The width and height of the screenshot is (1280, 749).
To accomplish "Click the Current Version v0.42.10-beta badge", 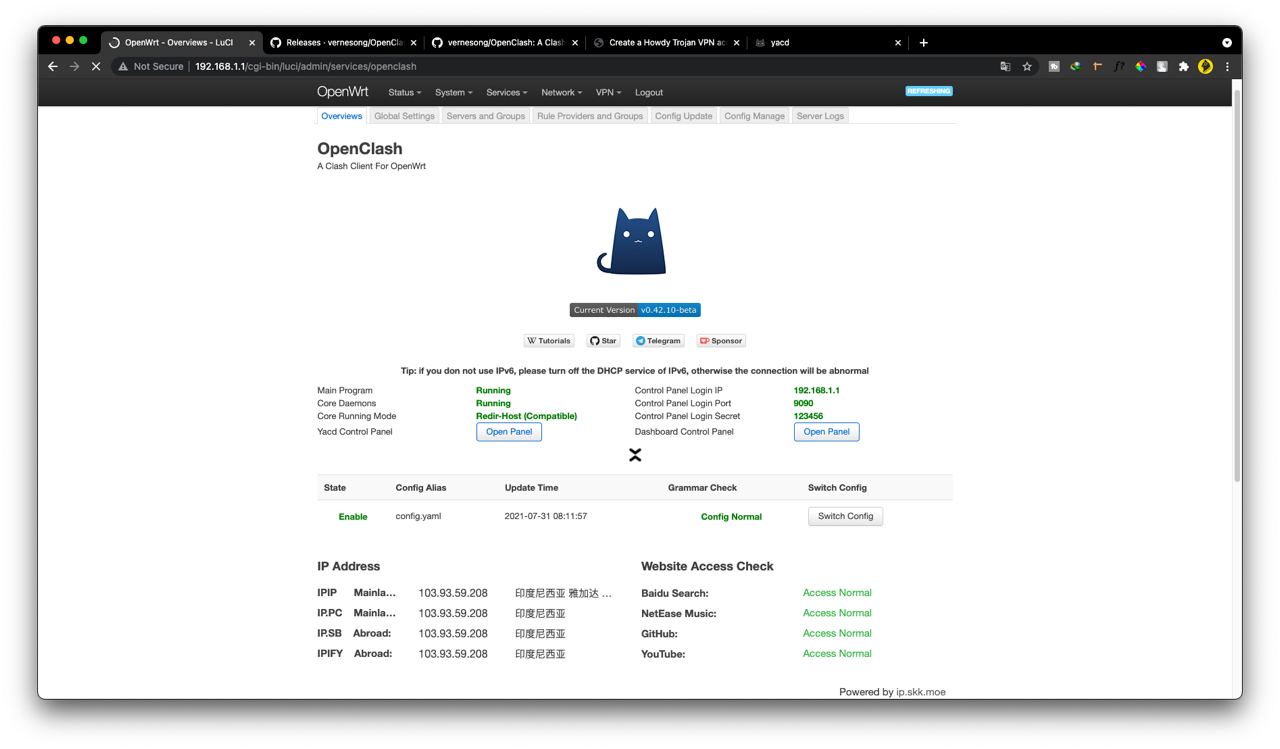I will pyautogui.click(x=635, y=310).
